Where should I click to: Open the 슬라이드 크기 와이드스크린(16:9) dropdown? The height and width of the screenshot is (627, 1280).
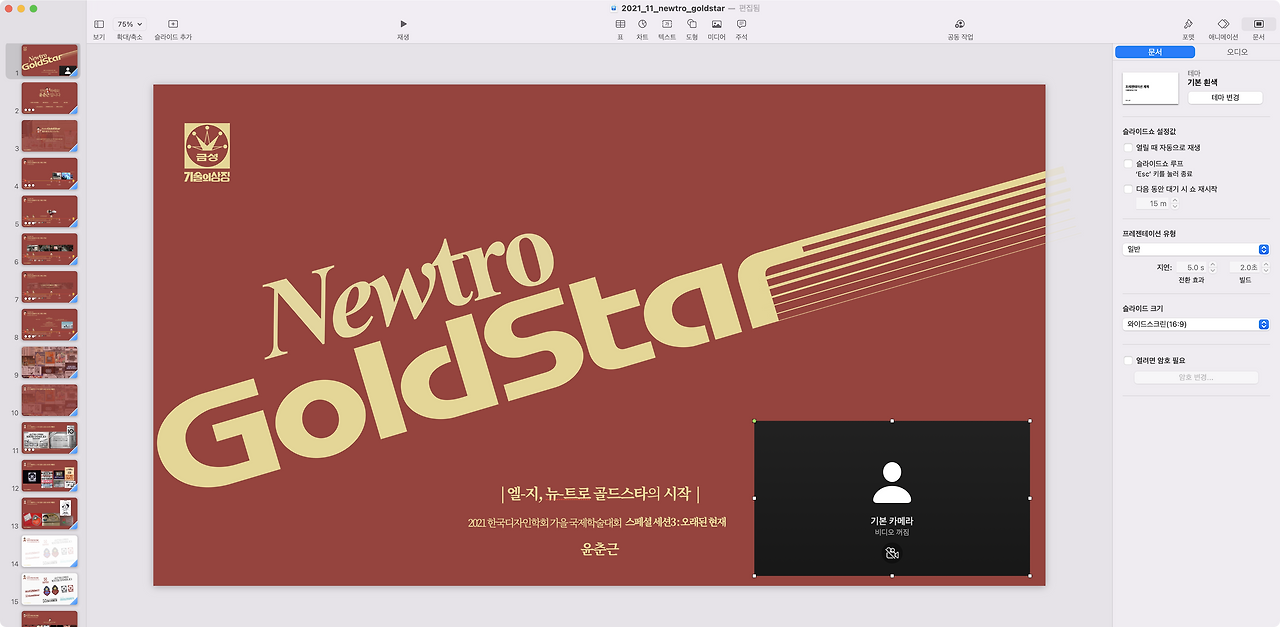coord(1196,324)
